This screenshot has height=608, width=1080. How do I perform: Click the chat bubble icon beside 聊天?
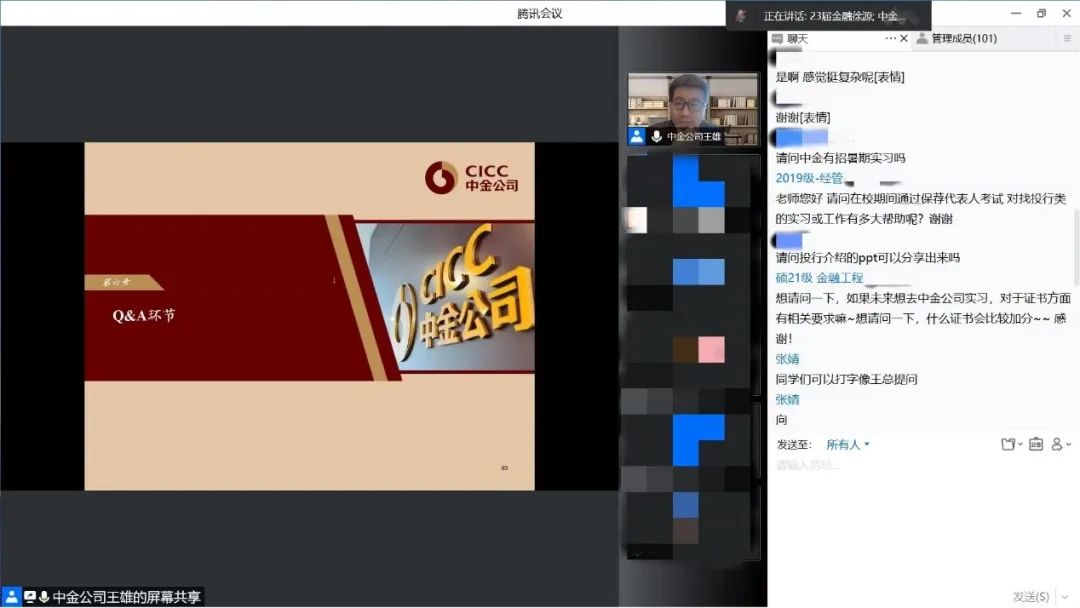coord(778,39)
